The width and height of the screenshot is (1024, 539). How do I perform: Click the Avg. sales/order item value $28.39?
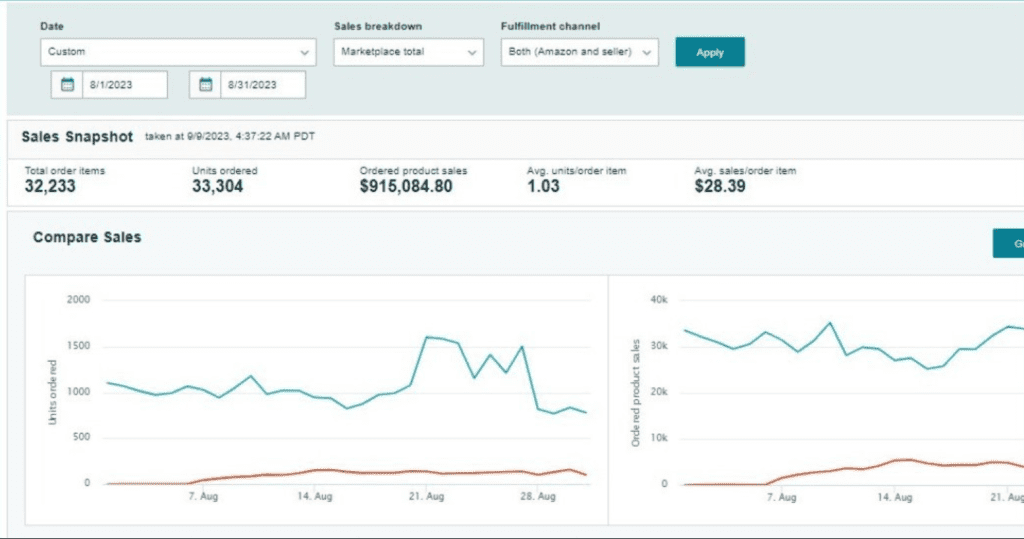pos(719,186)
